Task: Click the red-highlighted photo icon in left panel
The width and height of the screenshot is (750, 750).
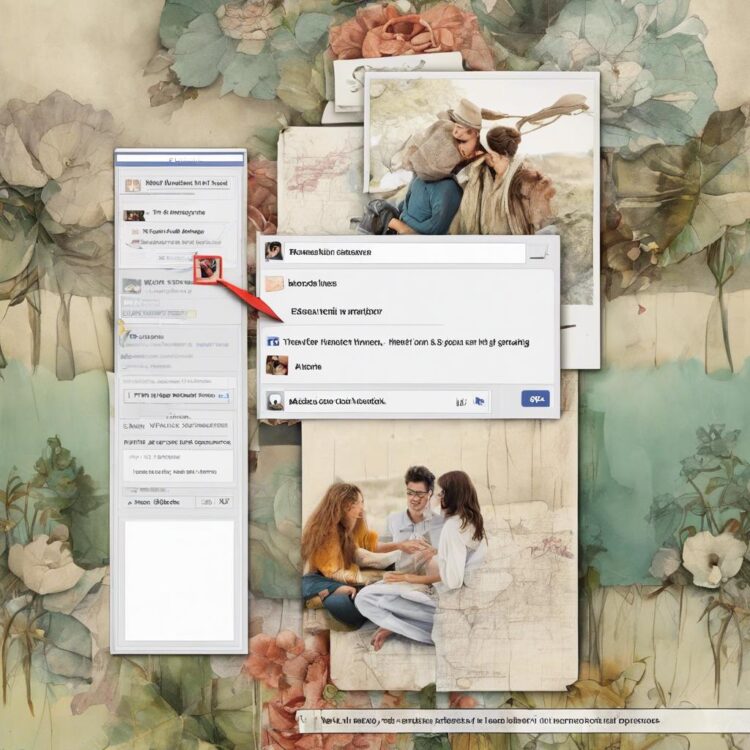Action: coord(208,268)
